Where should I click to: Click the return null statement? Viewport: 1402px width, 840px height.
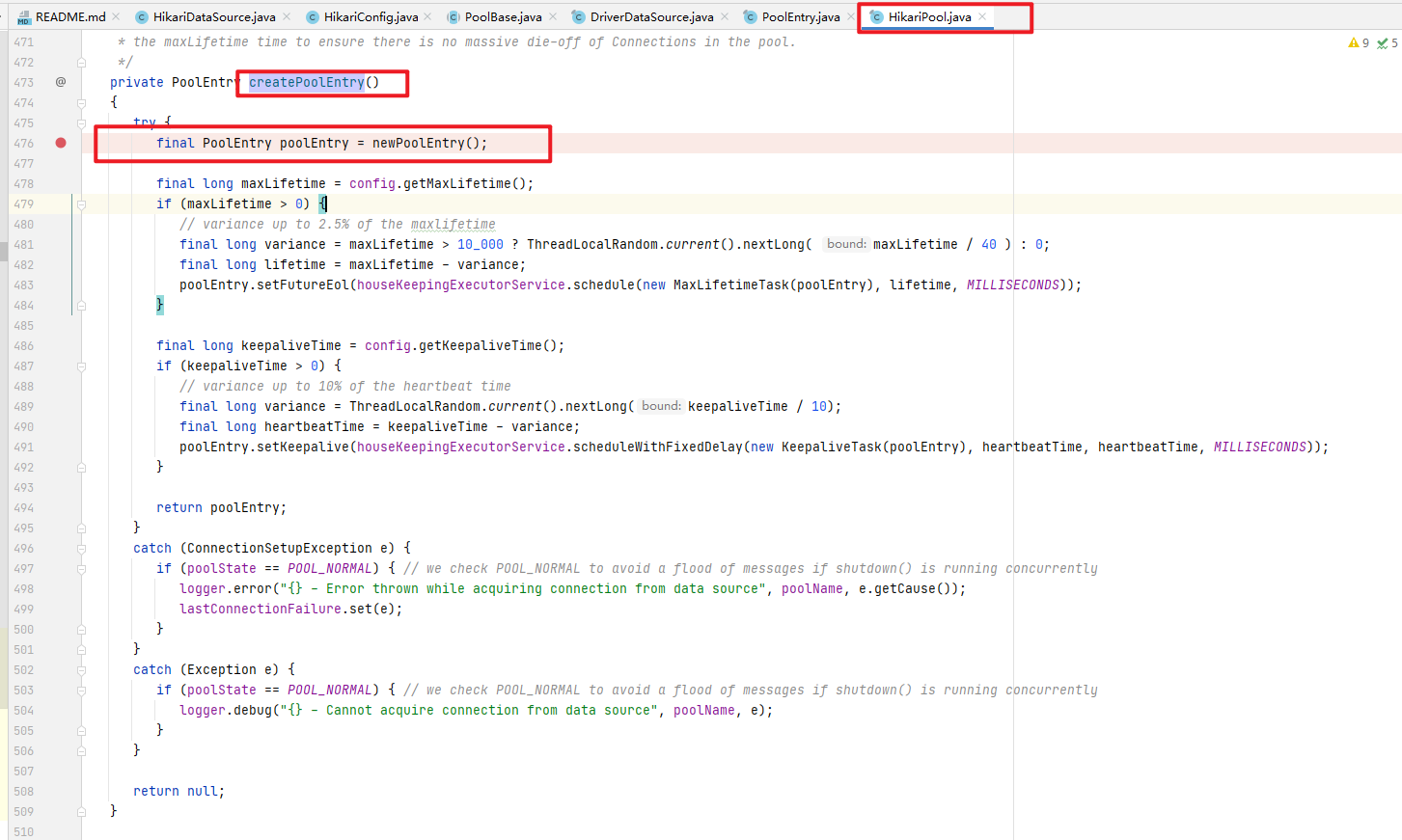pos(179,791)
